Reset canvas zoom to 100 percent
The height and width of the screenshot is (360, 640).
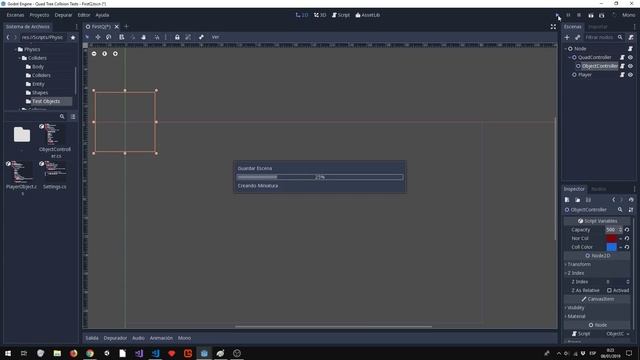click(x=104, y=53)
